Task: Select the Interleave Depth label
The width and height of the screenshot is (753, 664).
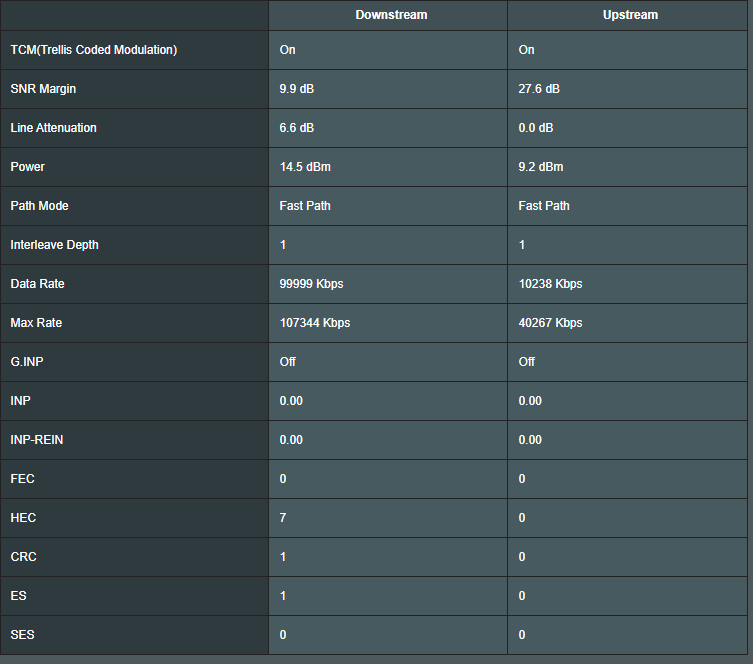Action: click(x=54, y=245)
